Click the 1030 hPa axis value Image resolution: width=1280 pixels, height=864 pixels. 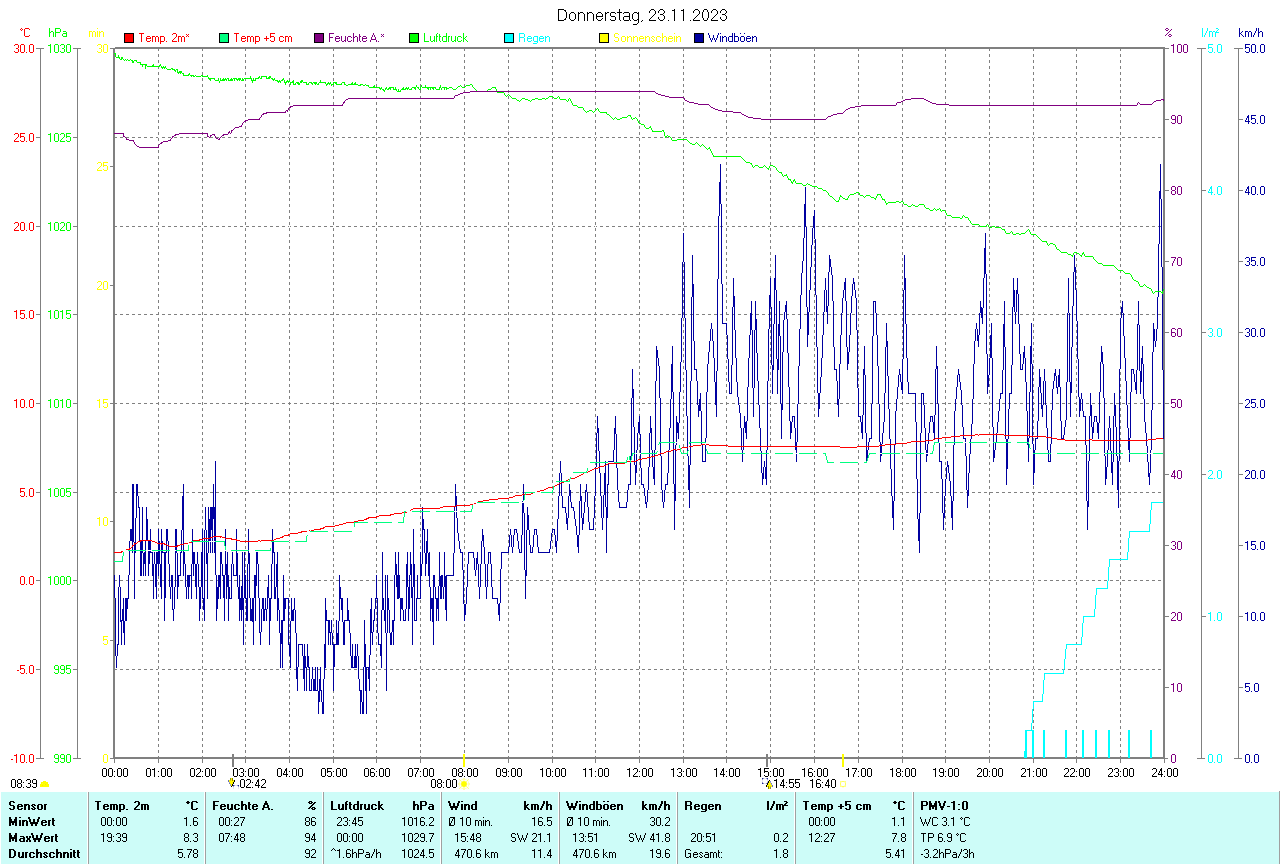coord(60,48)
